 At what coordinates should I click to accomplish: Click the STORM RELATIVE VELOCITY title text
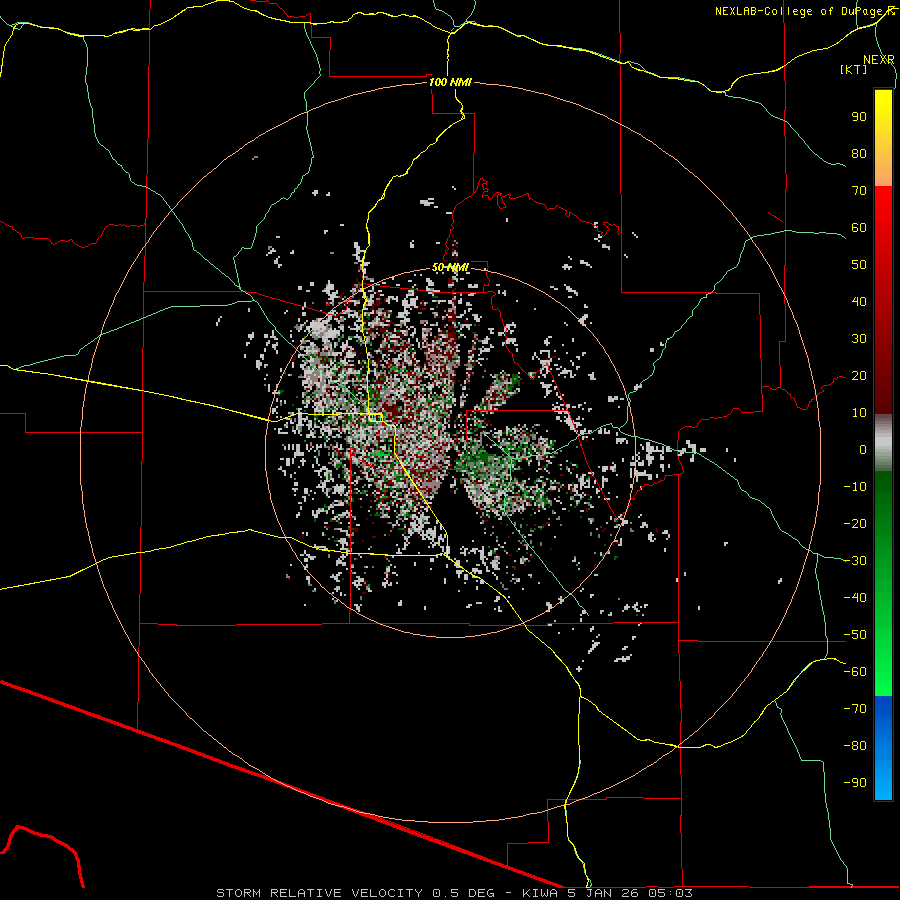tap(319, 893)
